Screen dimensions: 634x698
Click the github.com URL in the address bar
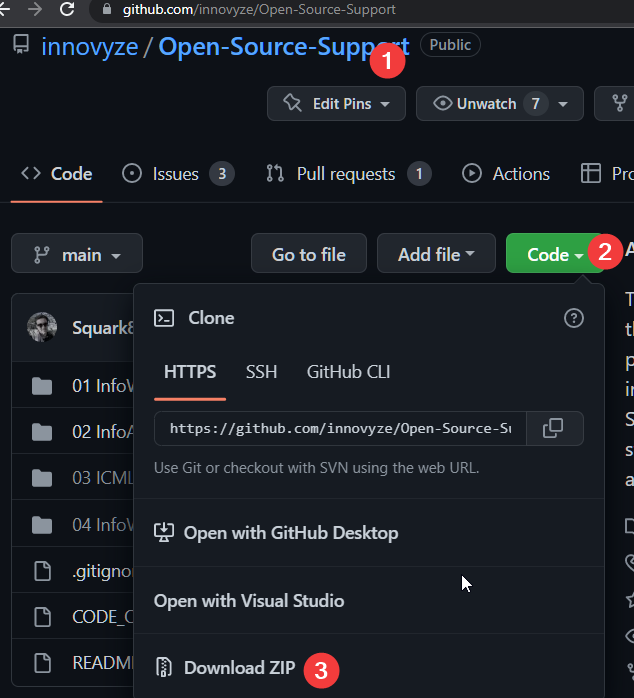[259, 9]
